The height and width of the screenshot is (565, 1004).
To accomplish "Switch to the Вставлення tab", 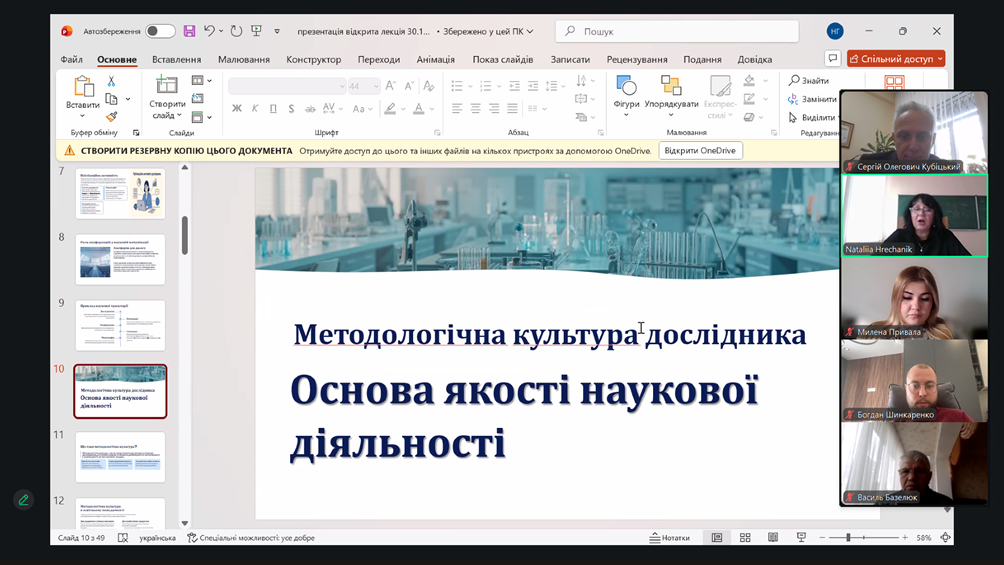I will pos(176,60).
